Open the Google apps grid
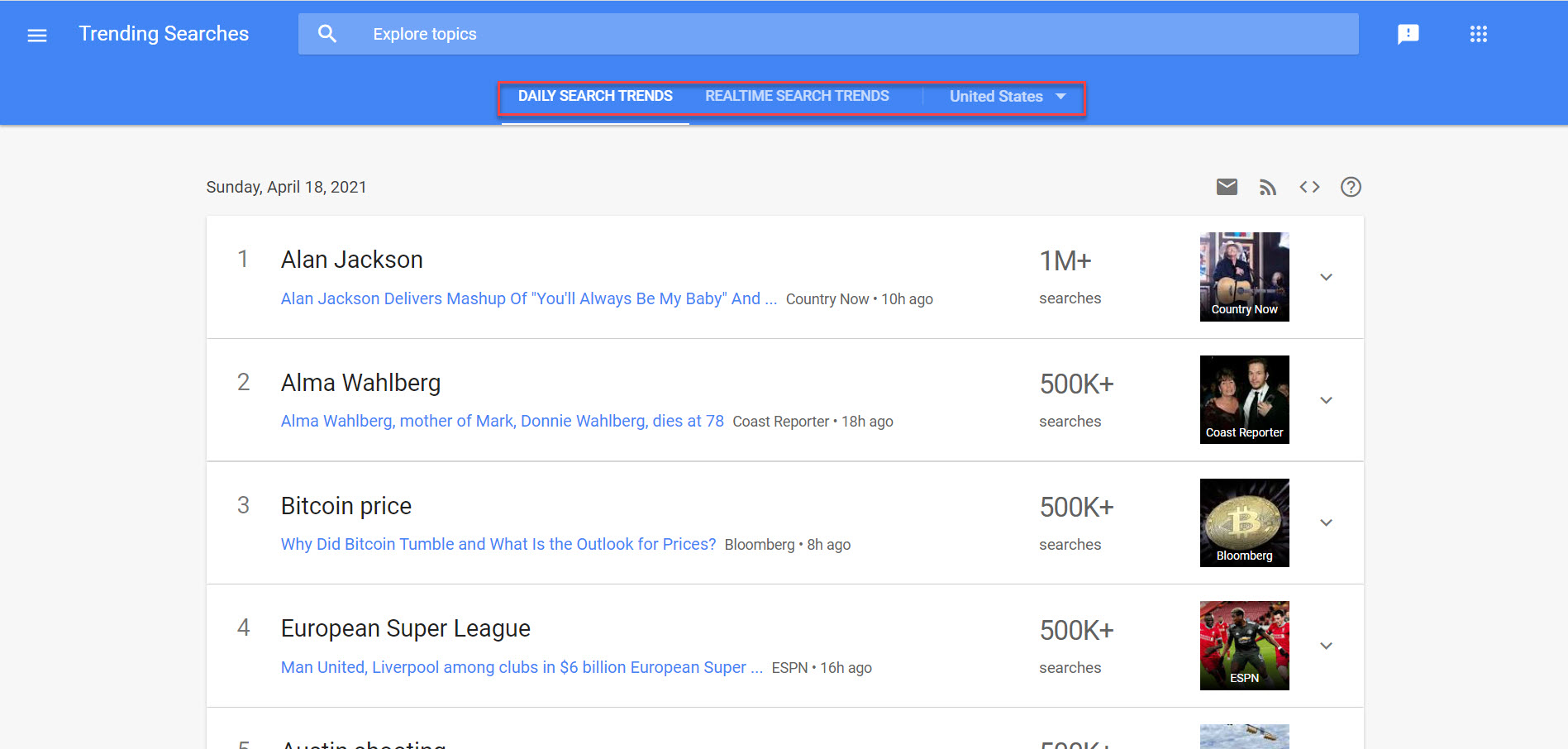The height and width of the screenshot is (749, 1568). point(1479,34)
